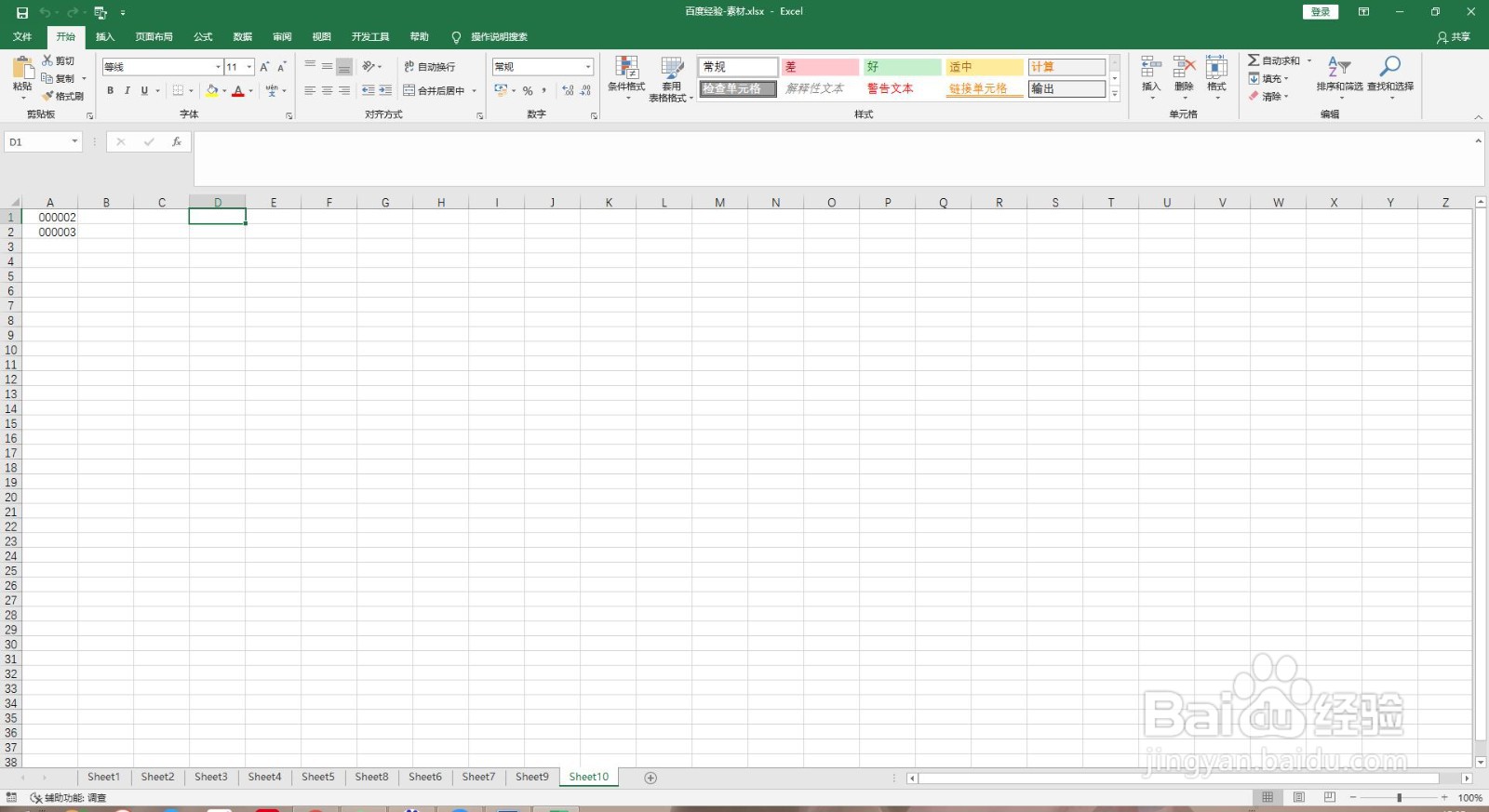Apply the Good (好) cell style

pos(902,67)
